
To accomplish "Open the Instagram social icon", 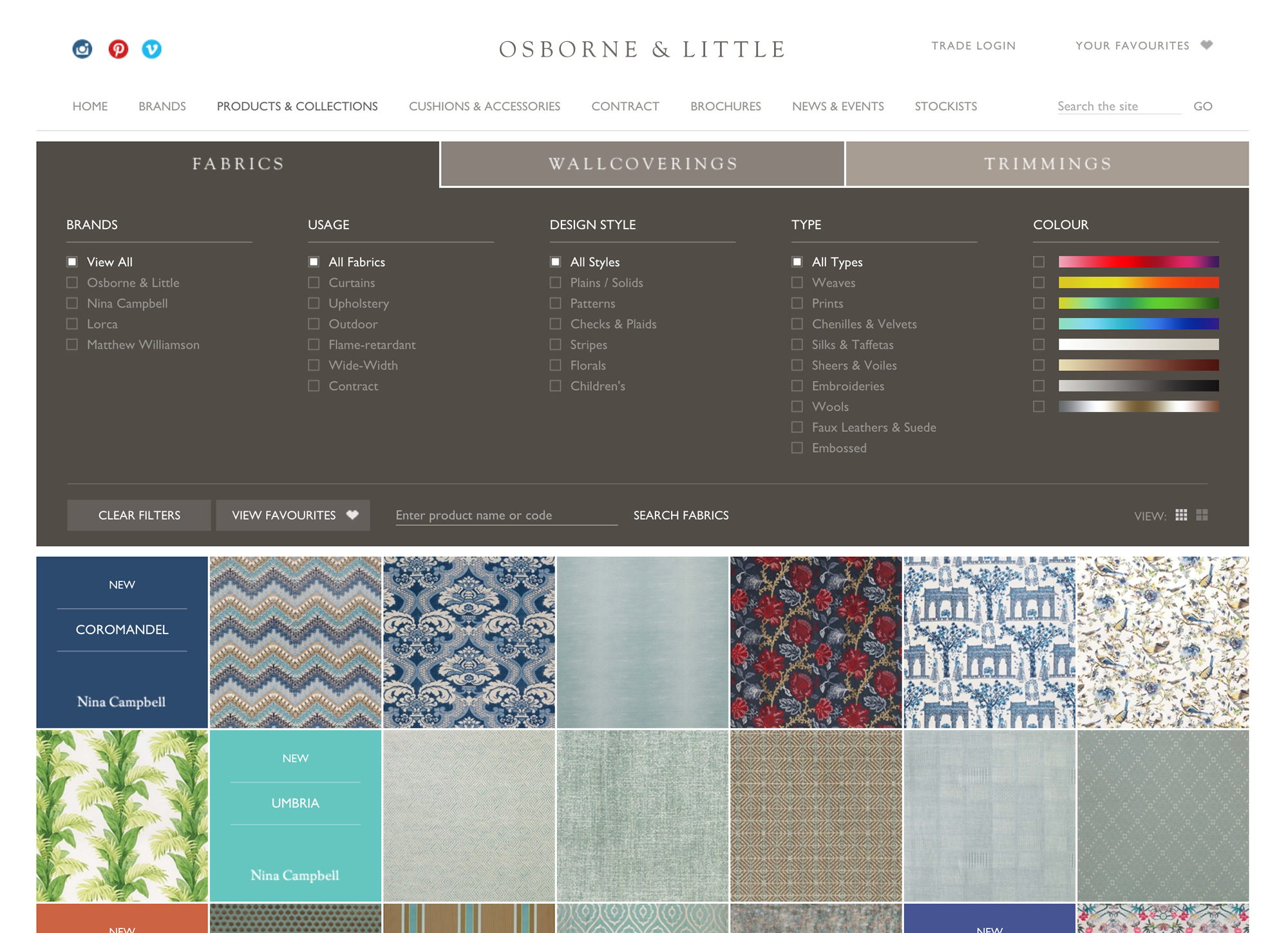I will 82,49.
